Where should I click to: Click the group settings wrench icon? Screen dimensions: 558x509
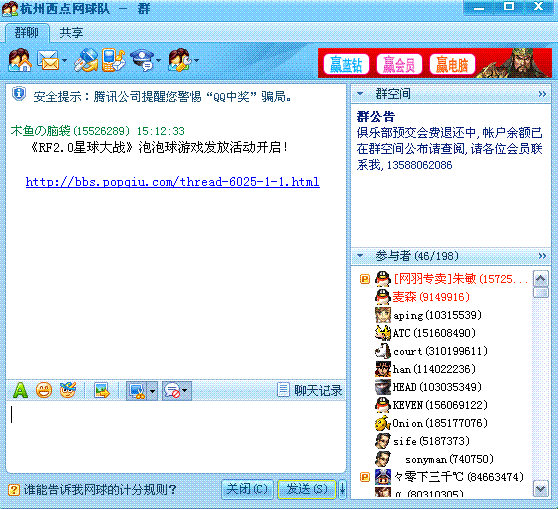click(180, 60)
